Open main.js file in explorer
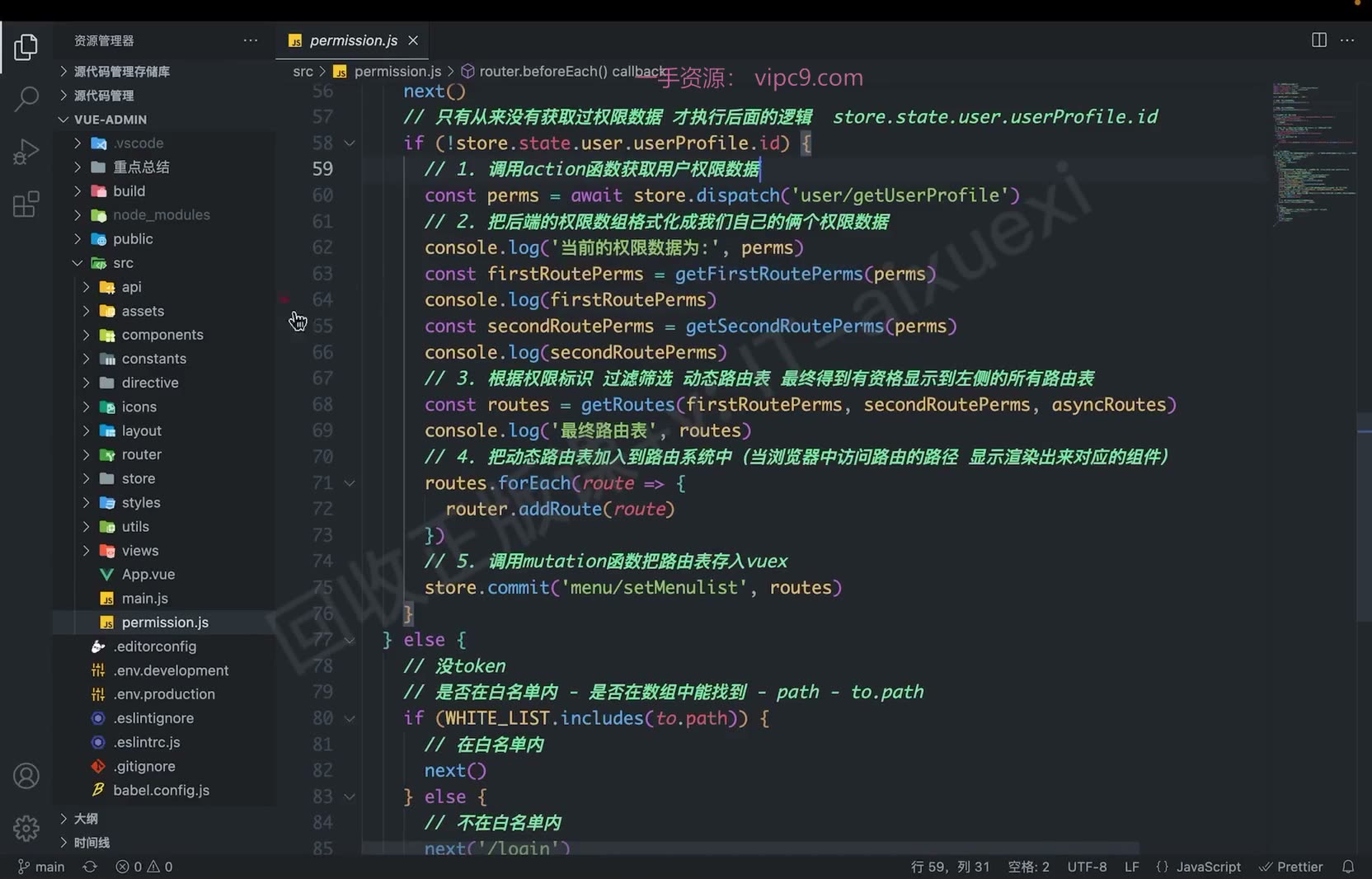Viewport: 1372px width, 879px height. [145, 598]
